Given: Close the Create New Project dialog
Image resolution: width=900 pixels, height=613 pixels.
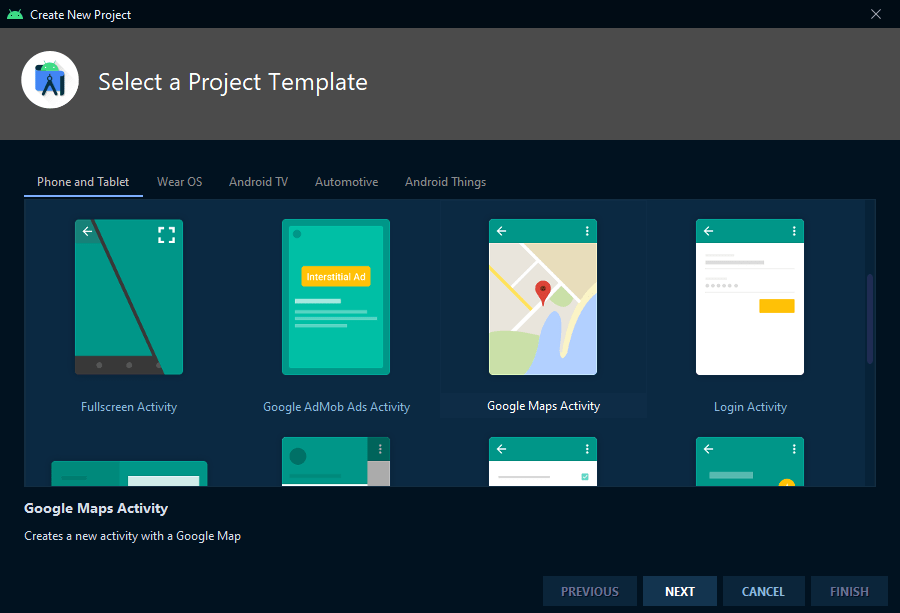Looking at the screenshot, I should pos(876,14).
